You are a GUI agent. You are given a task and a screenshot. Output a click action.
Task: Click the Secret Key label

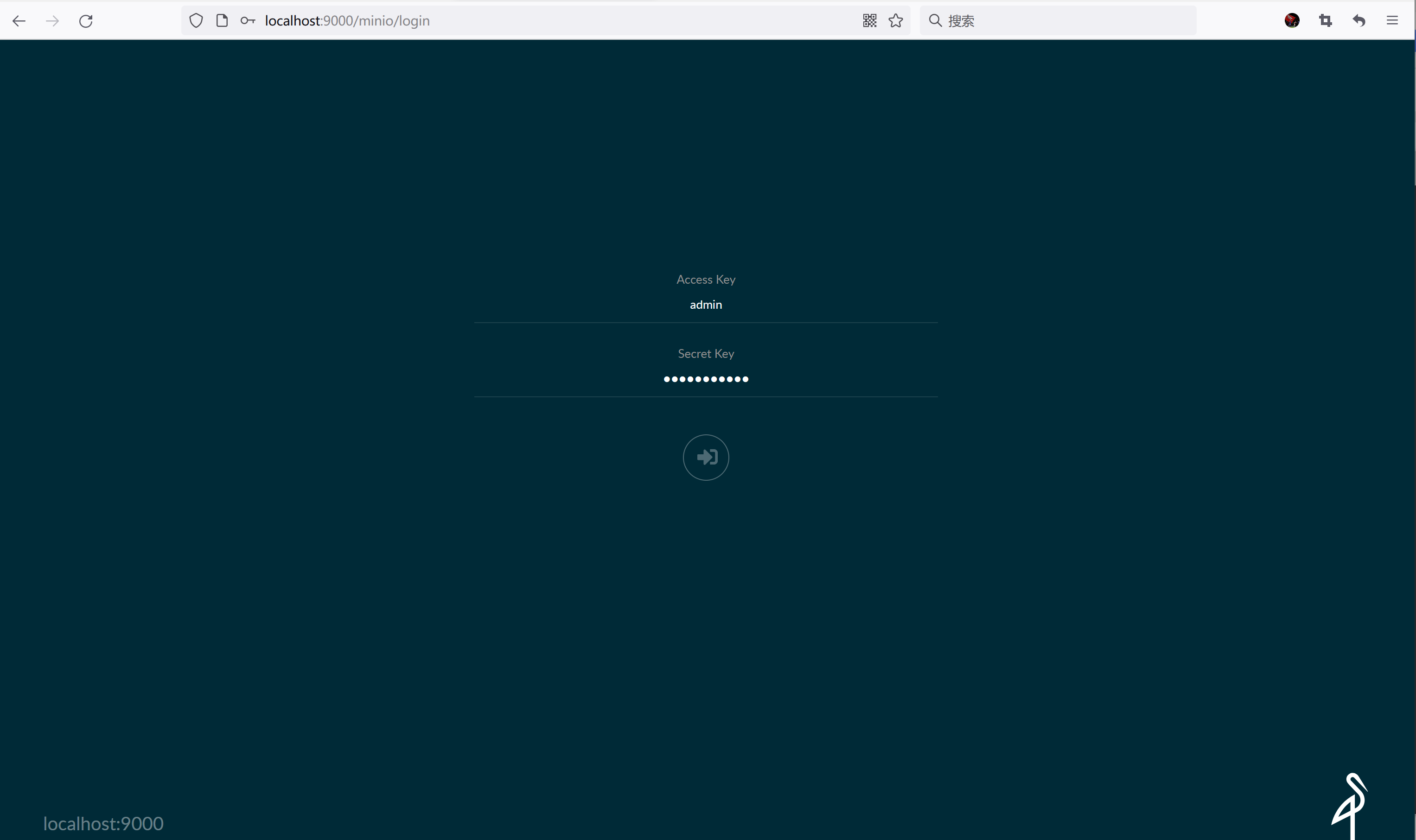click(706, 354)
